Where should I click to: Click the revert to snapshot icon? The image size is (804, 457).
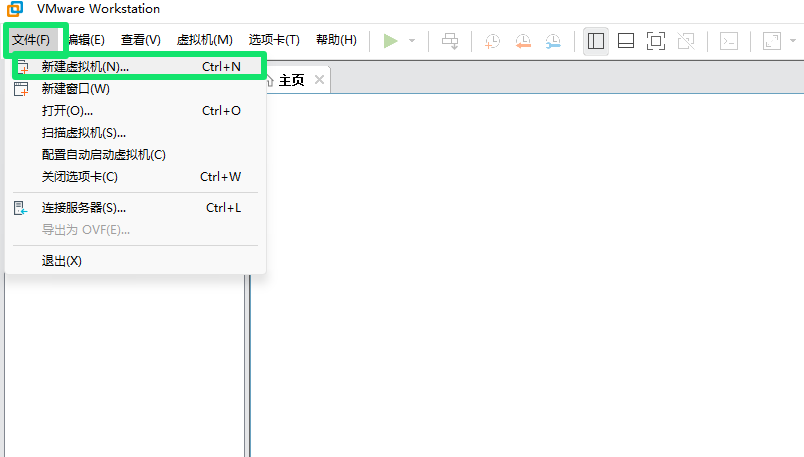[523, 40]
